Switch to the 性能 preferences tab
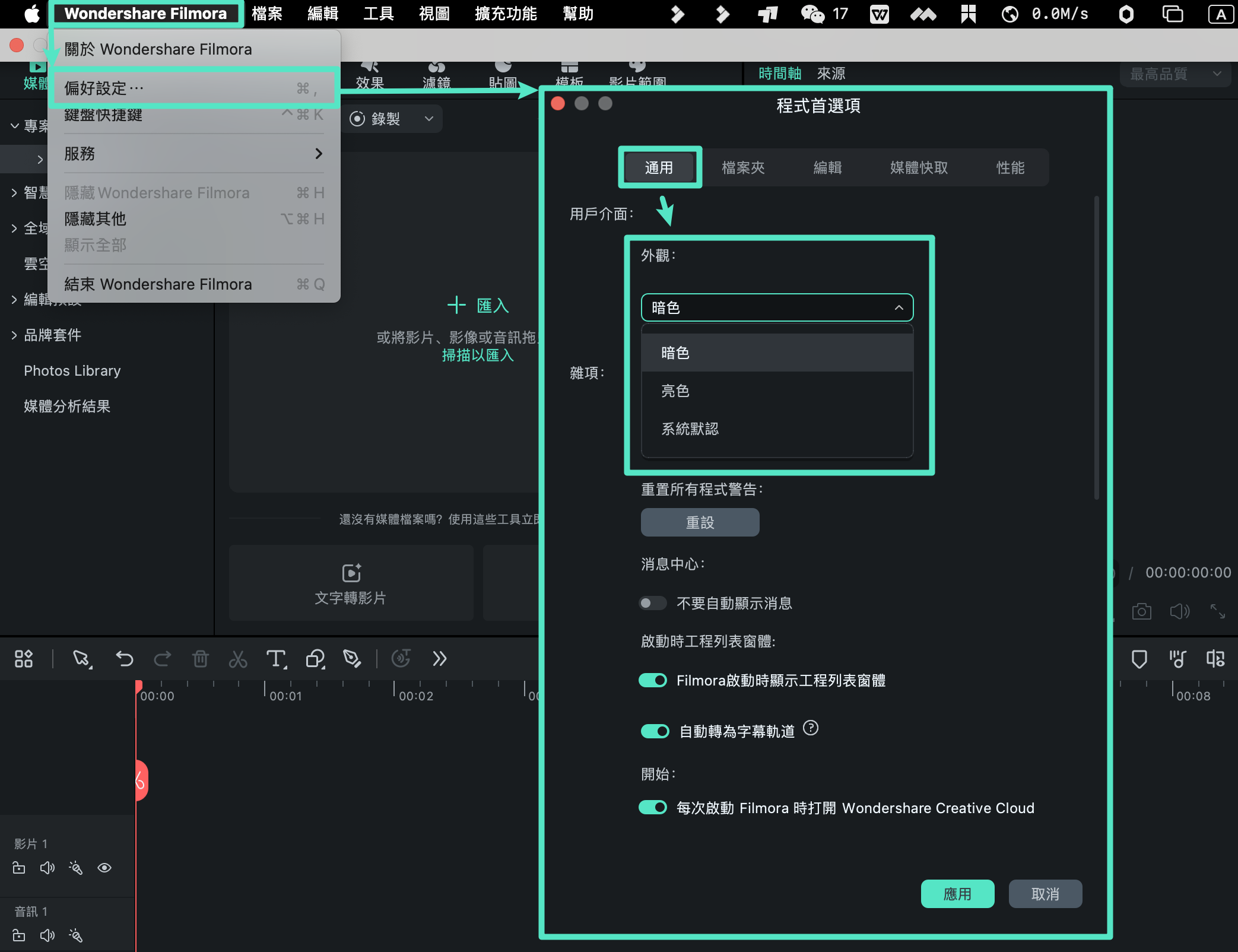 tap(1010, 168)
